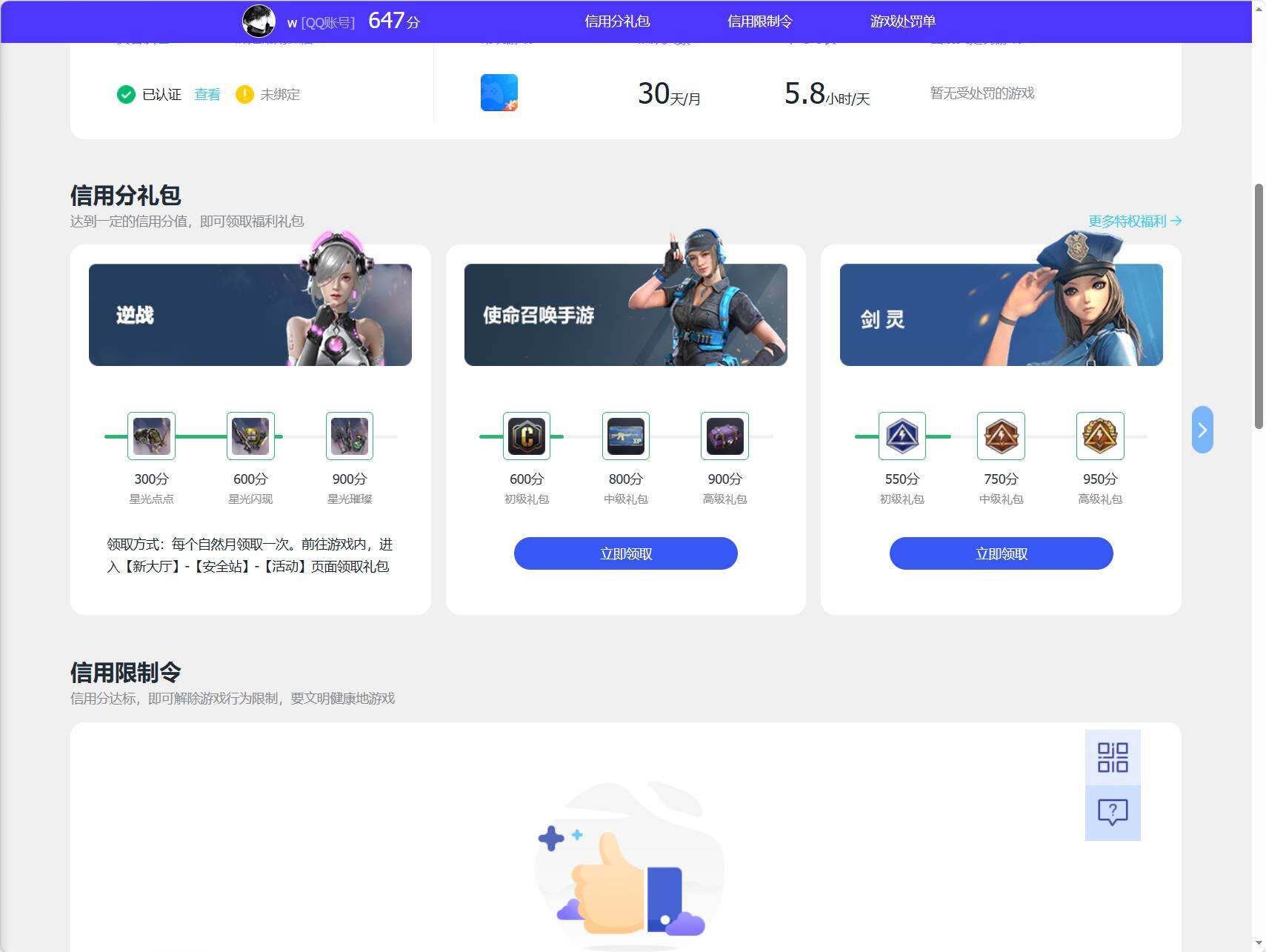The image size is (1266, 952).
Task: Select the 600分 星光闪现 reward icon
Action: (250, 436)
